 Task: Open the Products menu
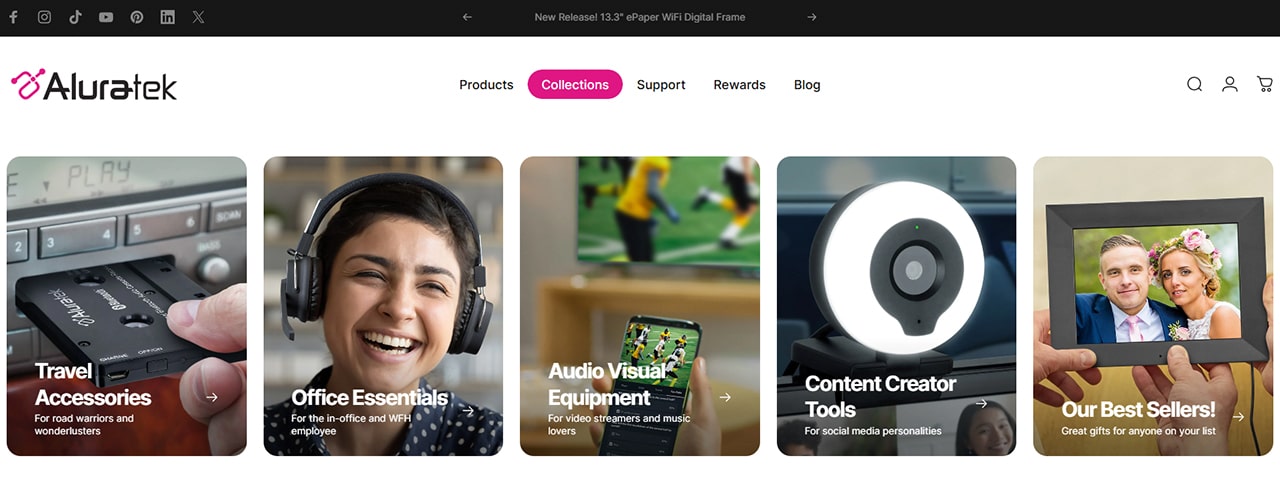coord(486,85)
